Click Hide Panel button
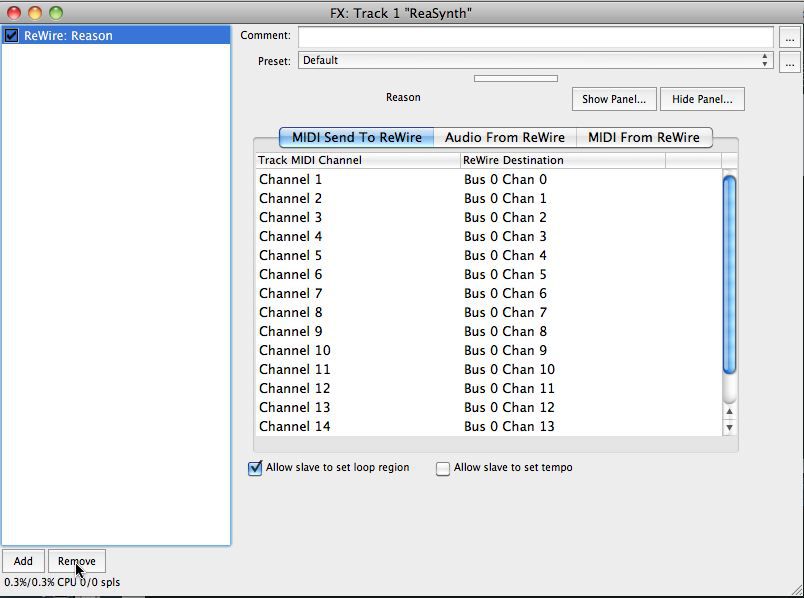The image size is (804, 598). pyautogui.click(x=702, y=99)
